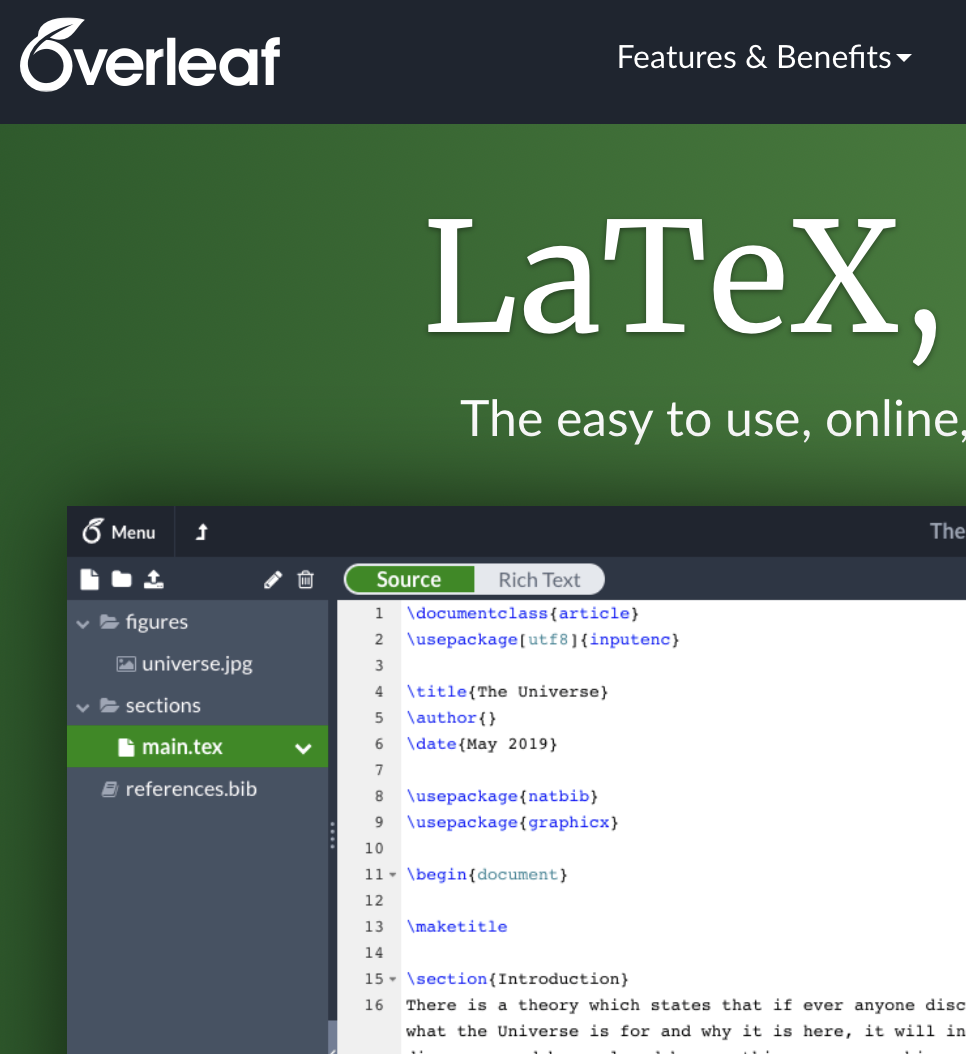The height and width of the screenshot is (1054, 966).
Task: Click the upload file icon
Action: [x=154, y=579]
